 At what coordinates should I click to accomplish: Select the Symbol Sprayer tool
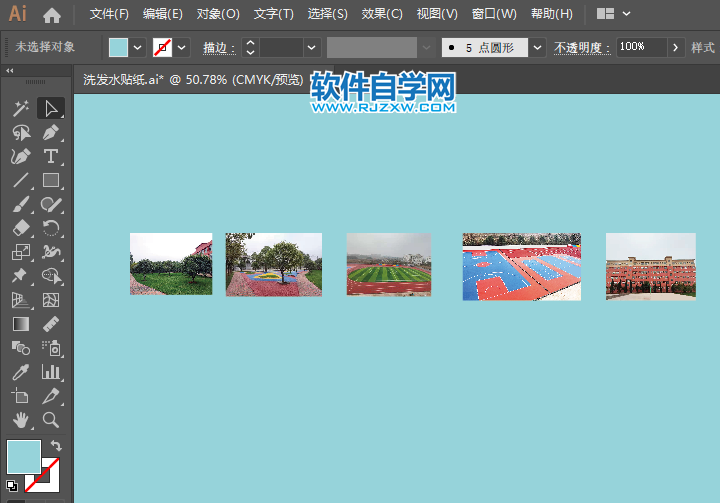(51, 348)
